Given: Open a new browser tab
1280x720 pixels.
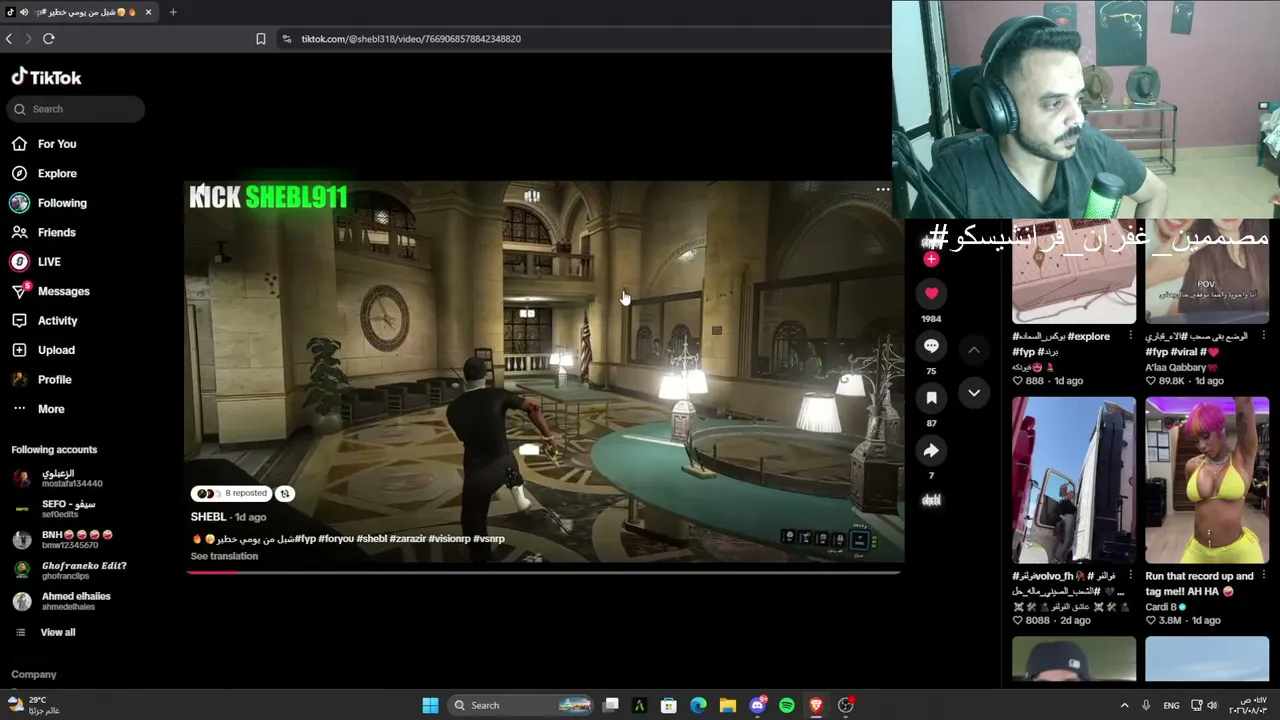Looking at the screenshot, I should [x=173, y=12].
